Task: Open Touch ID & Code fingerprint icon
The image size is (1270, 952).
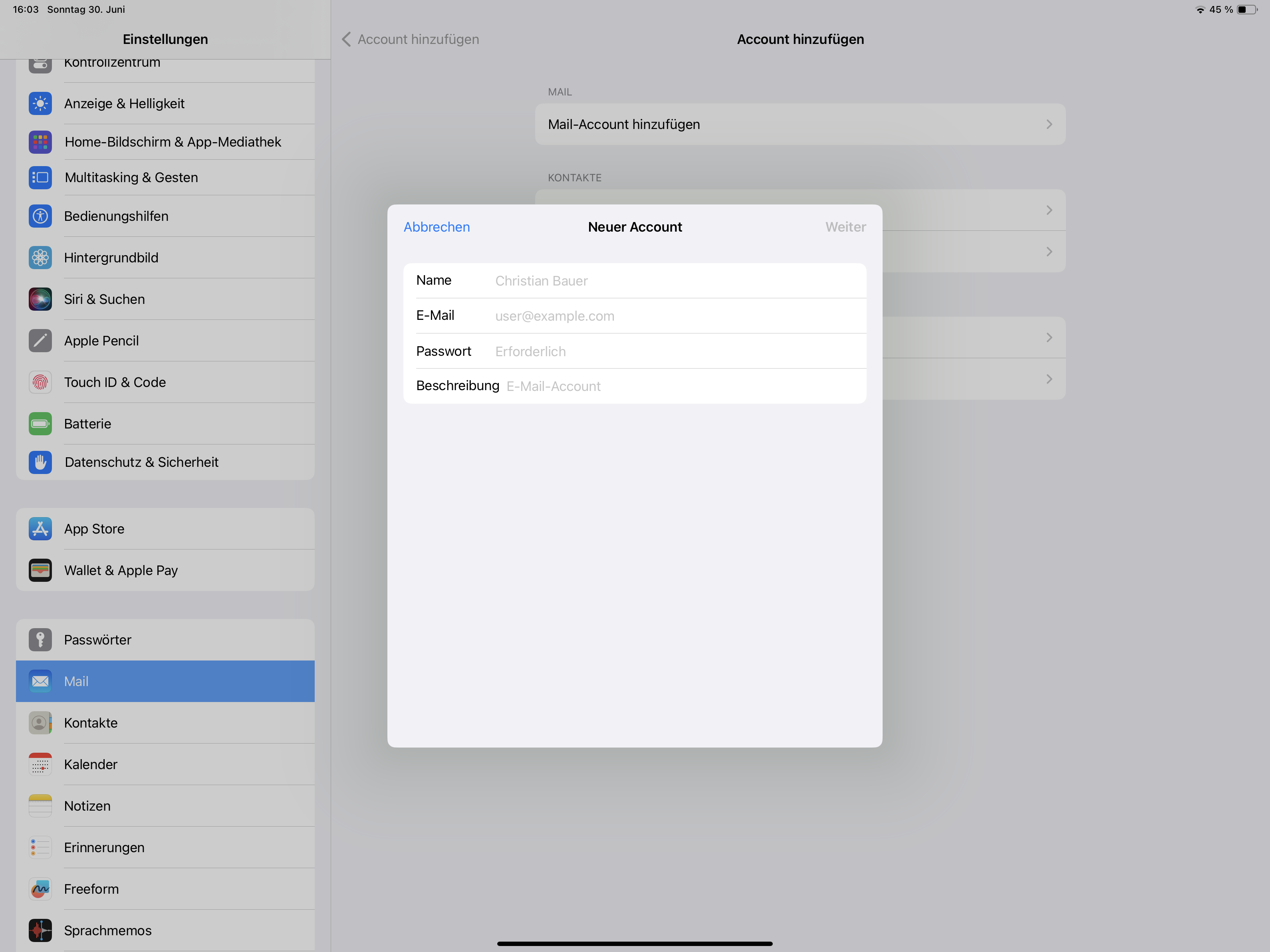Action: point(40,383)
